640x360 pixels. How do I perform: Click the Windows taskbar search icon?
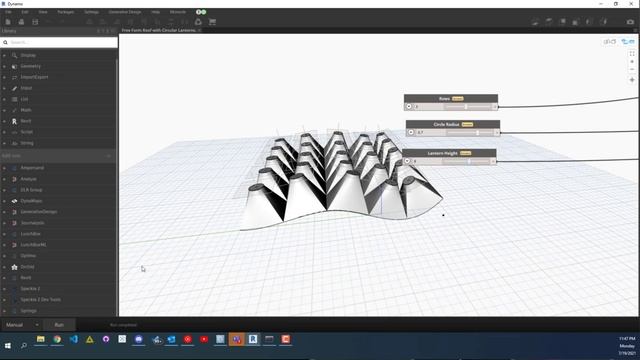(24, 346)
